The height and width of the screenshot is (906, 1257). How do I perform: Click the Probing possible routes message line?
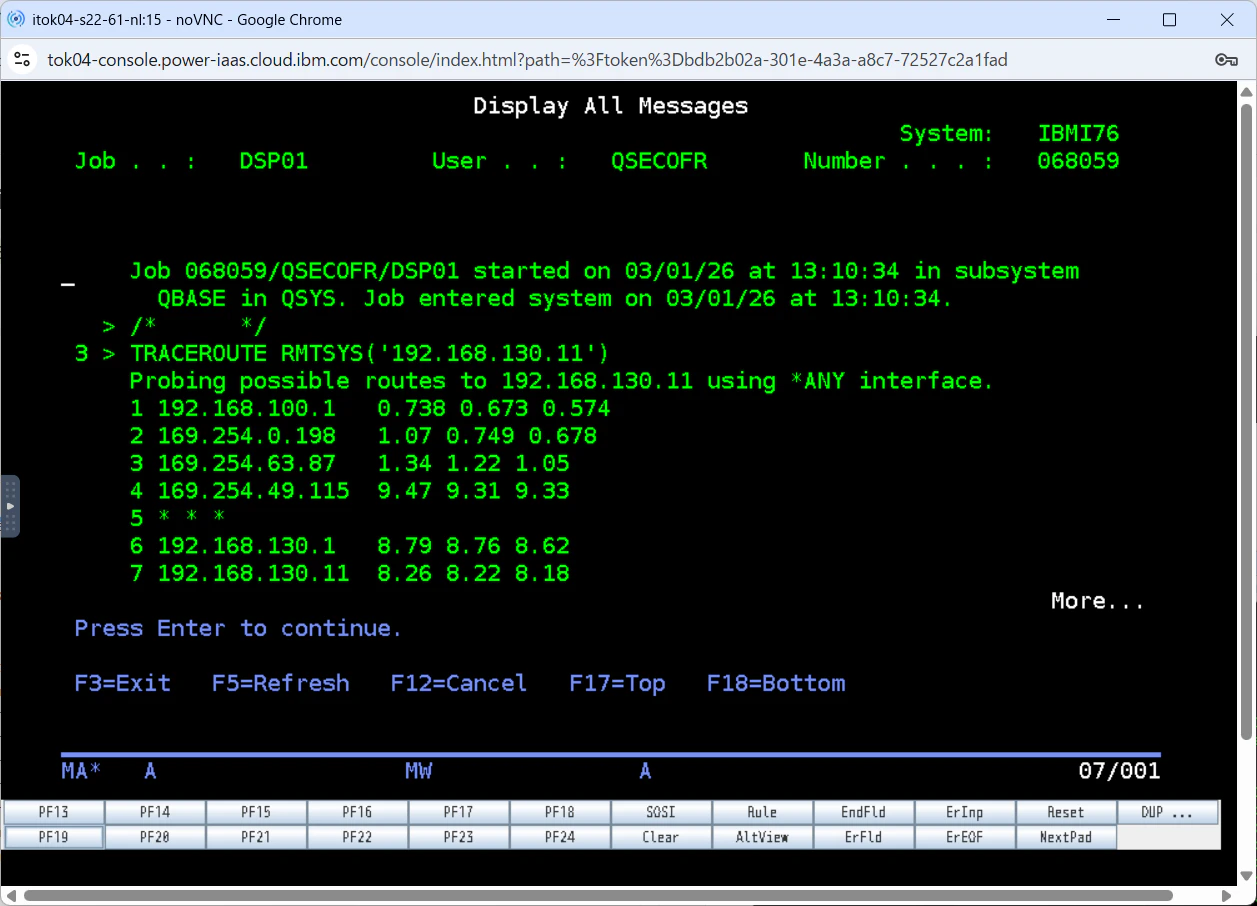pos(561,381)
